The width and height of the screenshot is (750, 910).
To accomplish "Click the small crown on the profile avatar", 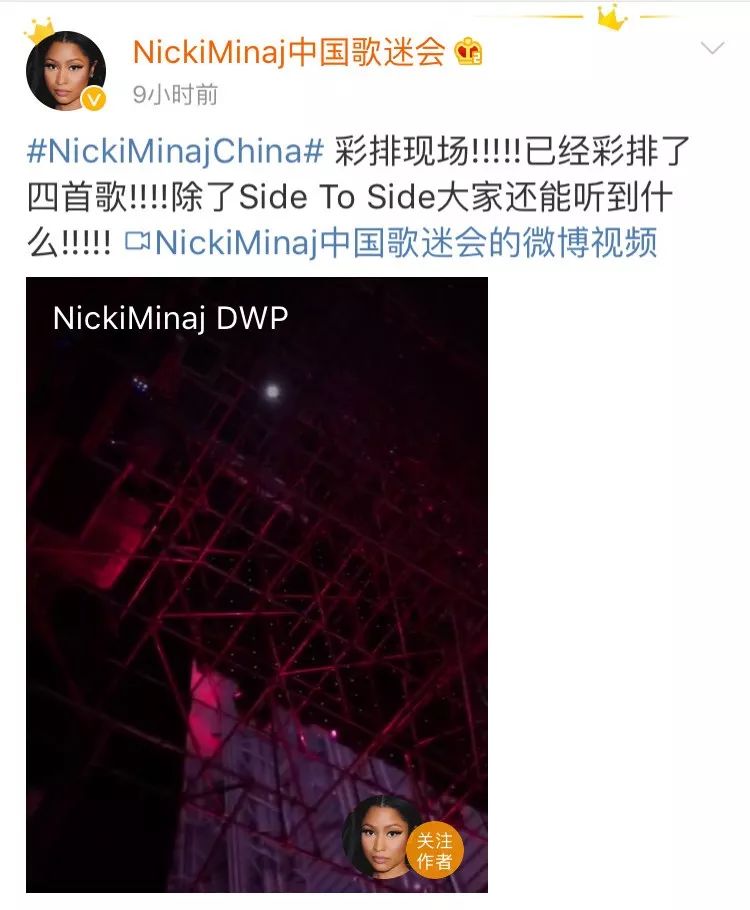I will click(41, 29).
